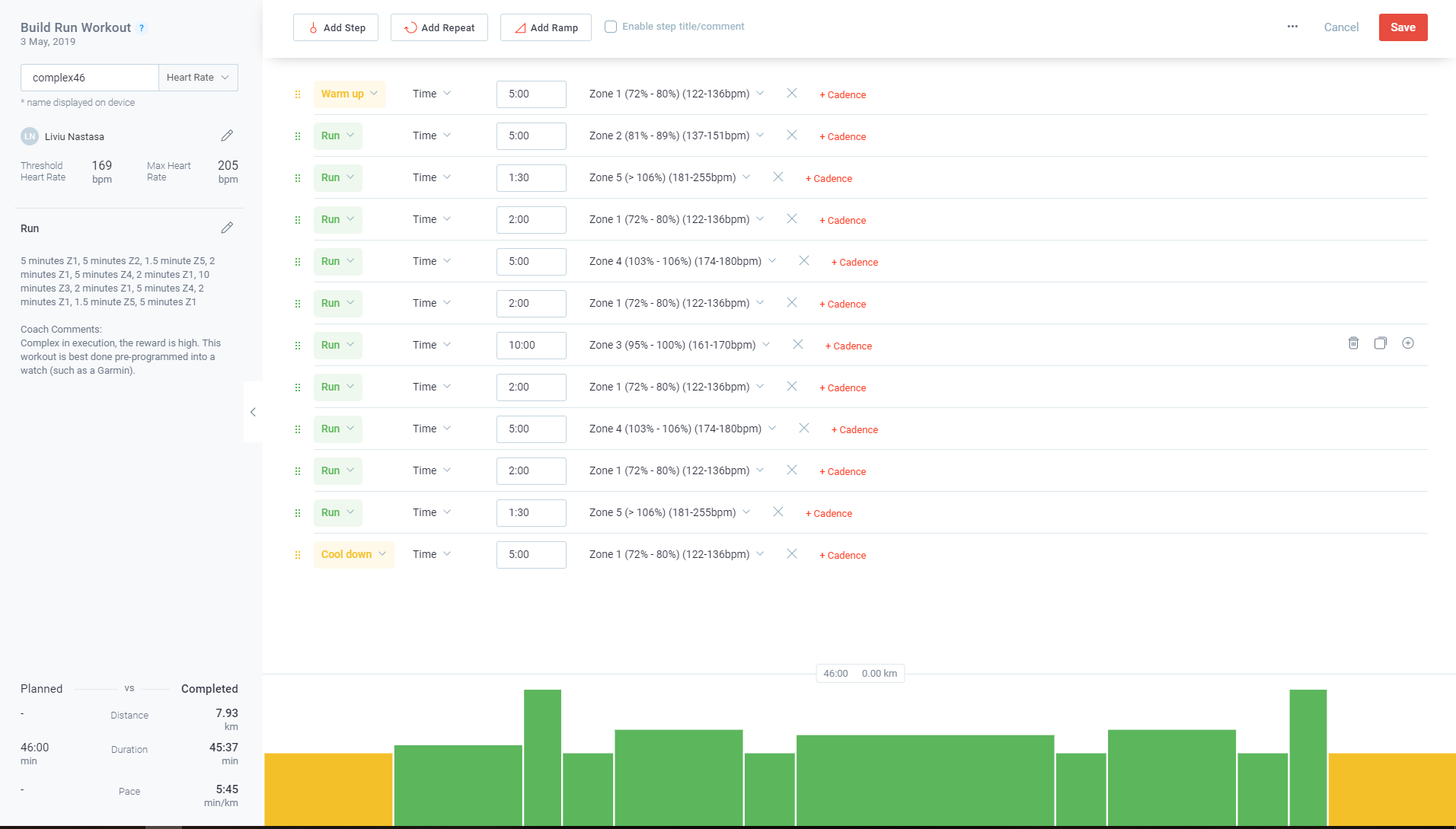Click the pencil icon next to Liviu Nastasa

click(227, 136)
